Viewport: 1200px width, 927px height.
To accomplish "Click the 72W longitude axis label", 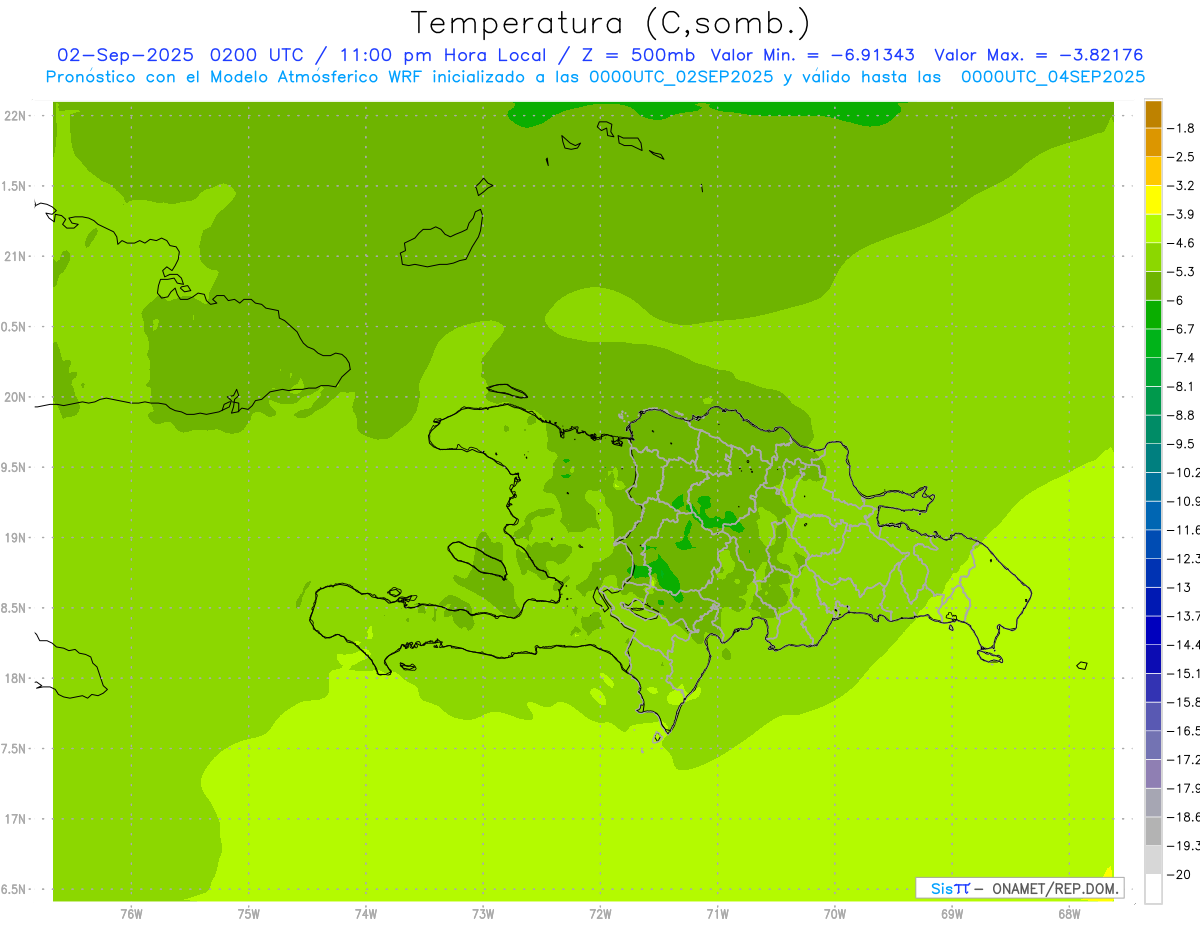I will click(x=600, y=914).
